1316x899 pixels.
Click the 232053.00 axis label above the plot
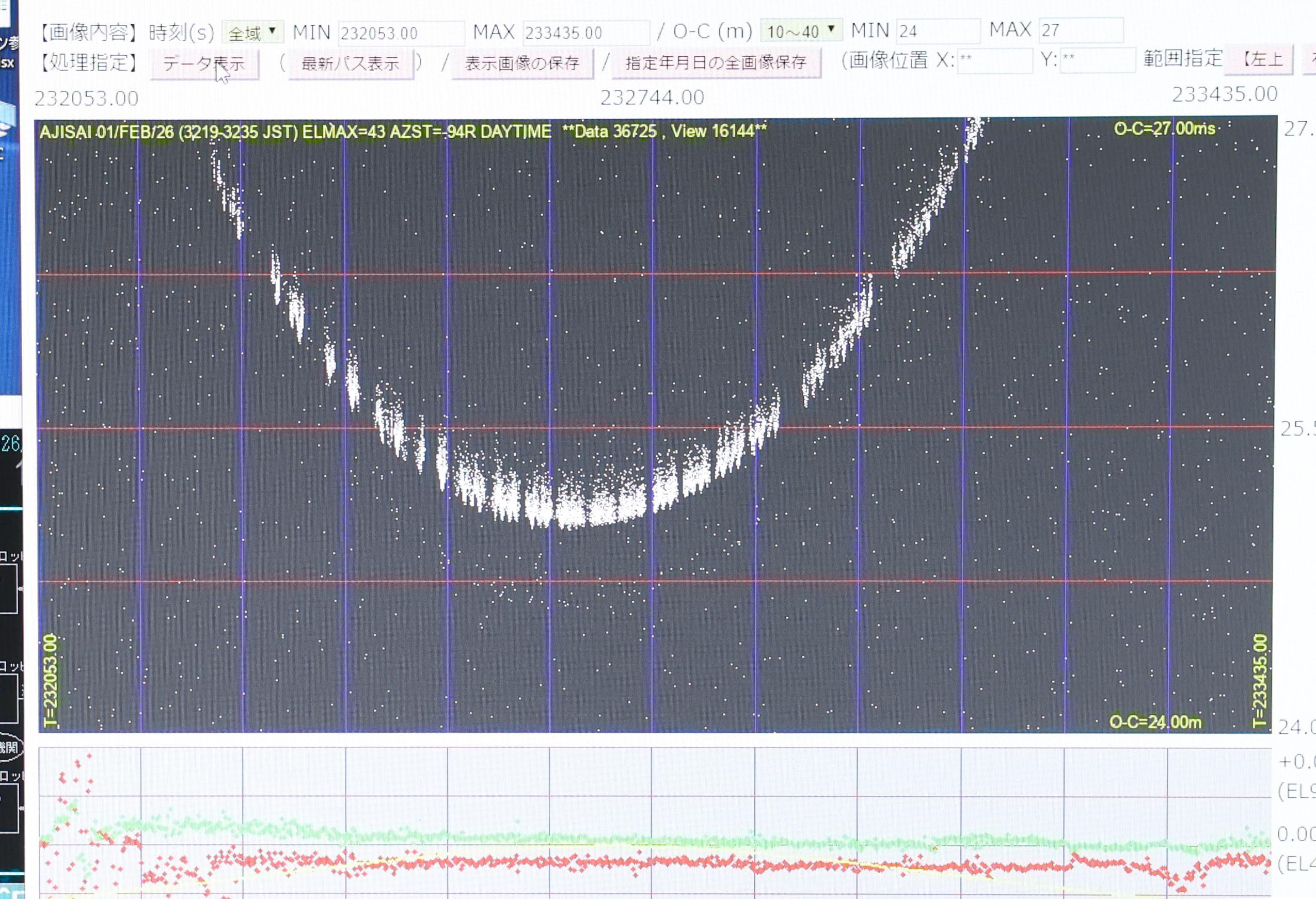point(87,99)
